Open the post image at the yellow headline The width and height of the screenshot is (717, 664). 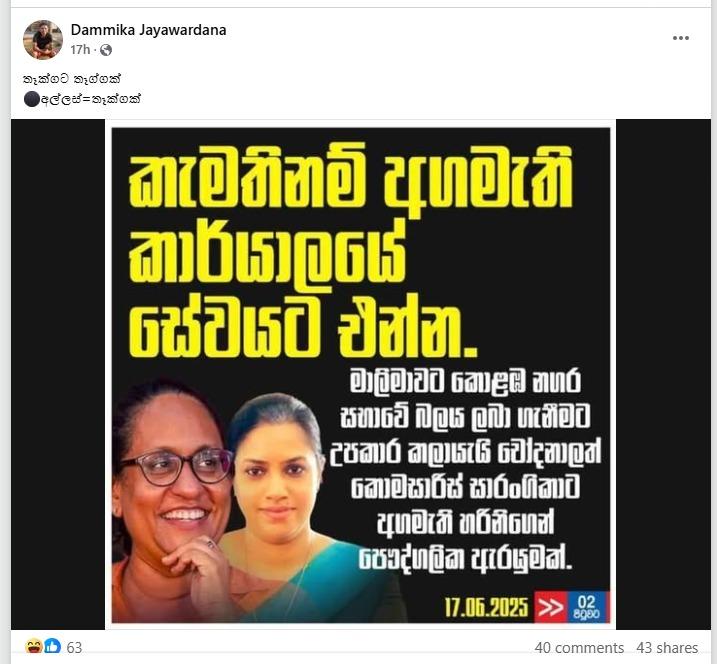pos(350,249)
